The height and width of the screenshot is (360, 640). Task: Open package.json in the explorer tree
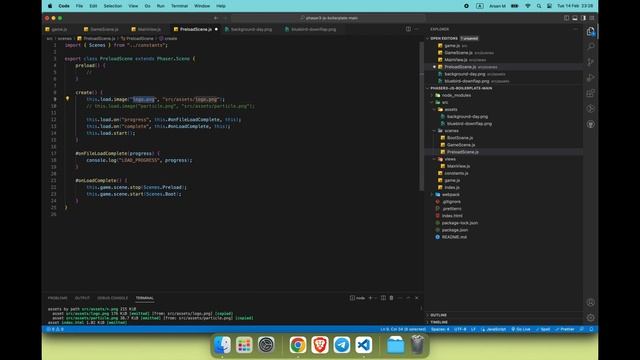455,230
